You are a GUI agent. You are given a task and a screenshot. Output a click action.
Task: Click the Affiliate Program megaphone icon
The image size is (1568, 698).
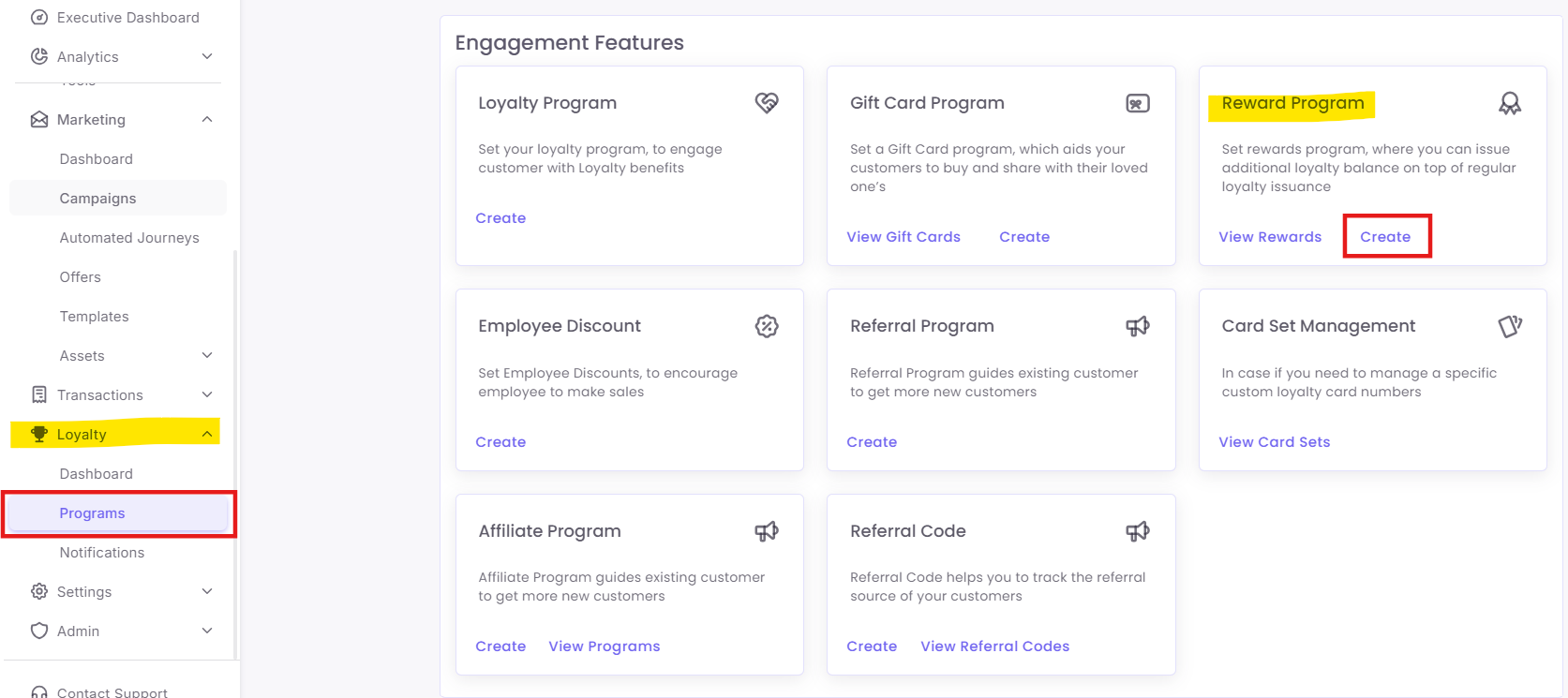767,531
